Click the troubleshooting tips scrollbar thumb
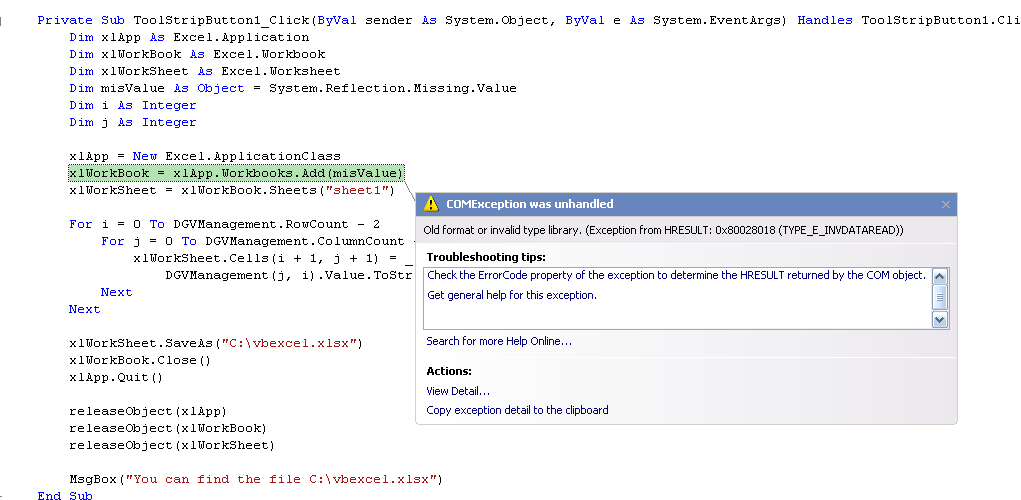Screen dimensions: 1021x500 coord(940,298)
